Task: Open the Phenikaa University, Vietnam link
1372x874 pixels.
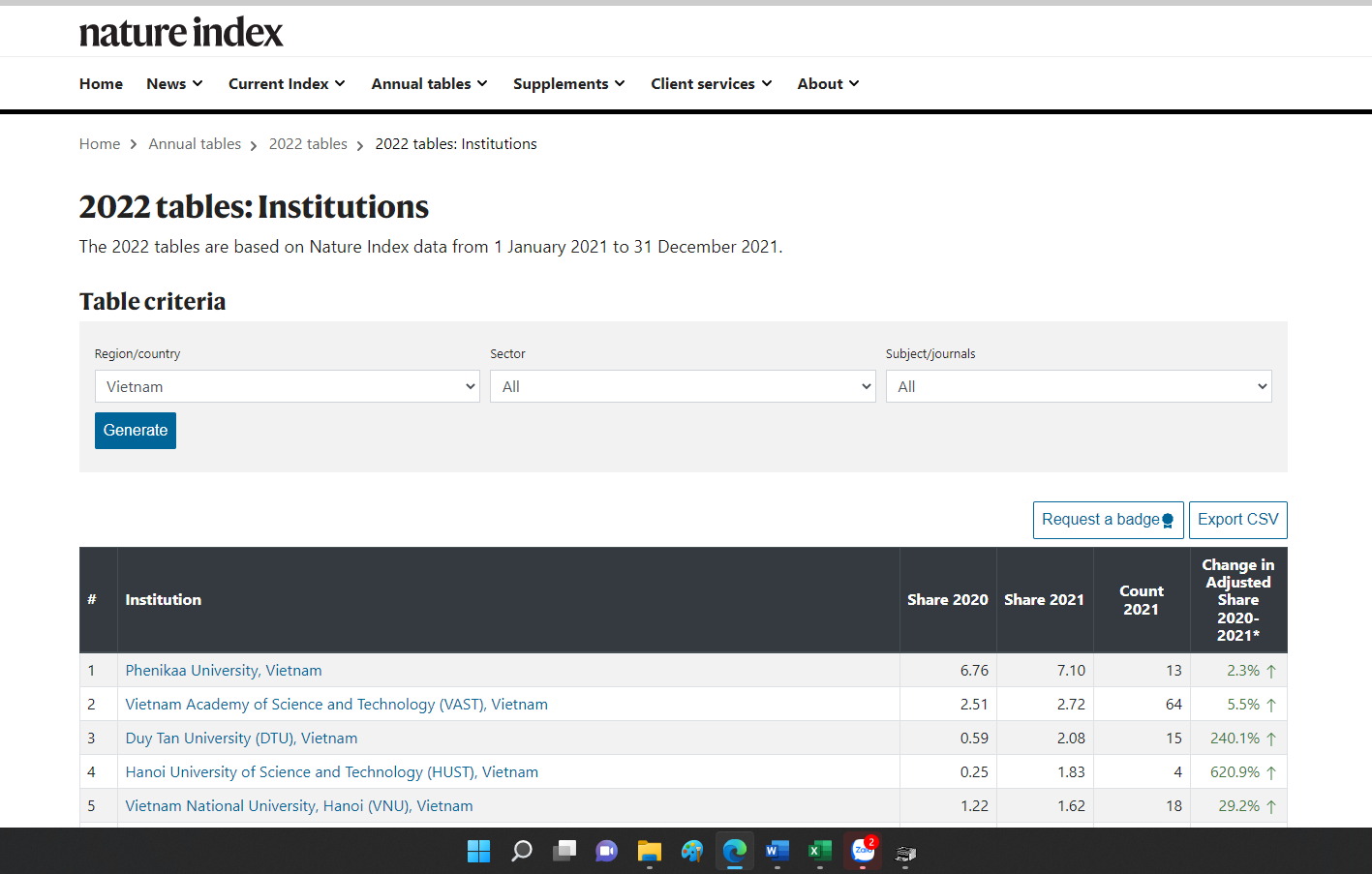Action: 224,671
